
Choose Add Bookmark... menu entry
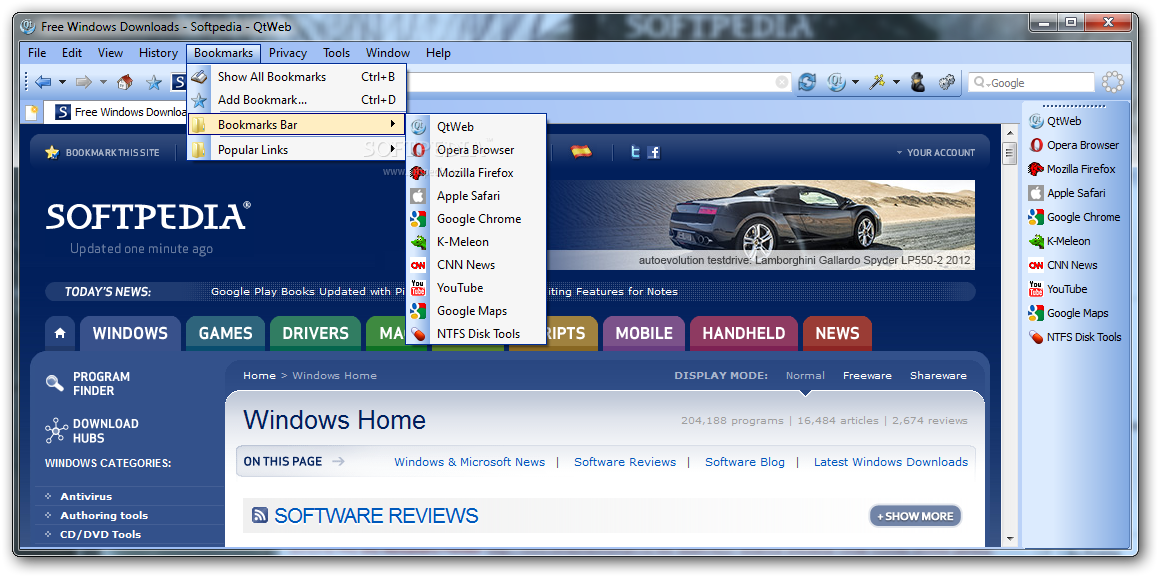[296, 100]
